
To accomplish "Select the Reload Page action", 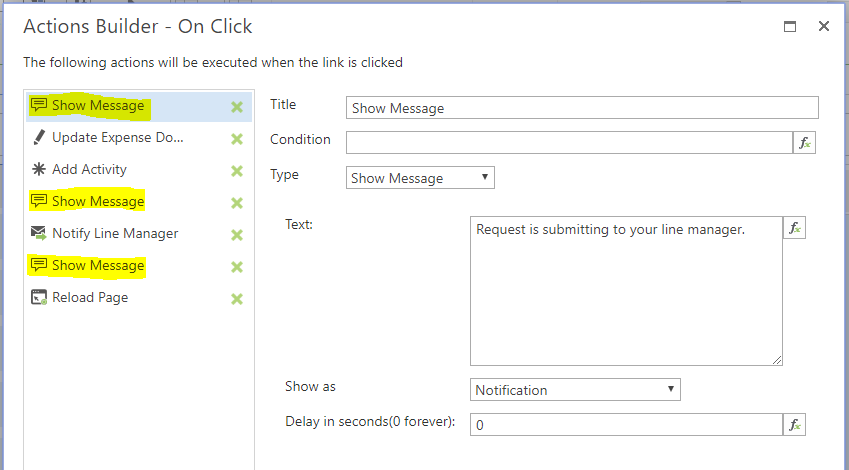I will tap(90, 298).
